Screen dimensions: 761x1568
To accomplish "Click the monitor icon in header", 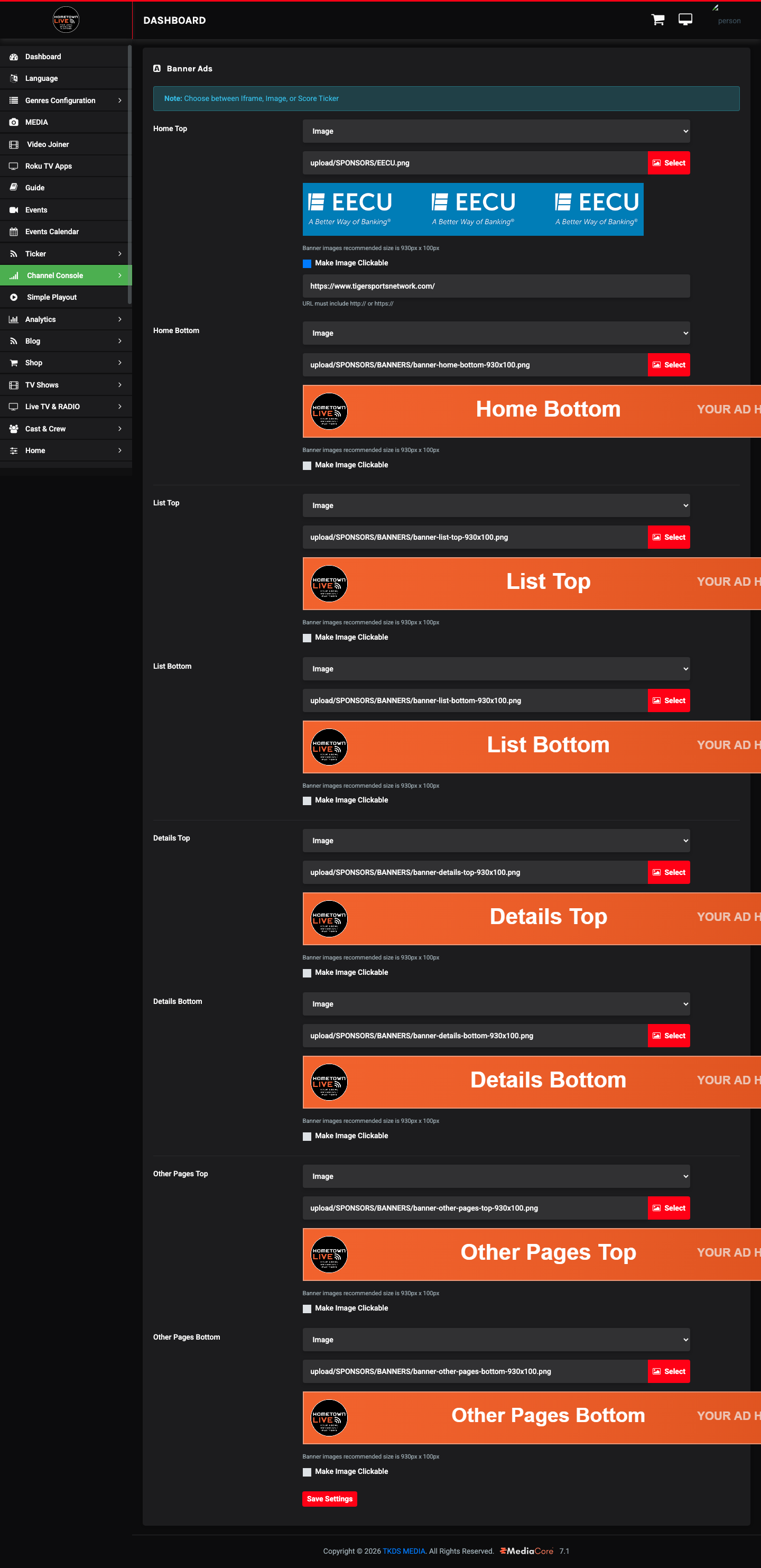I will point(685,20).
